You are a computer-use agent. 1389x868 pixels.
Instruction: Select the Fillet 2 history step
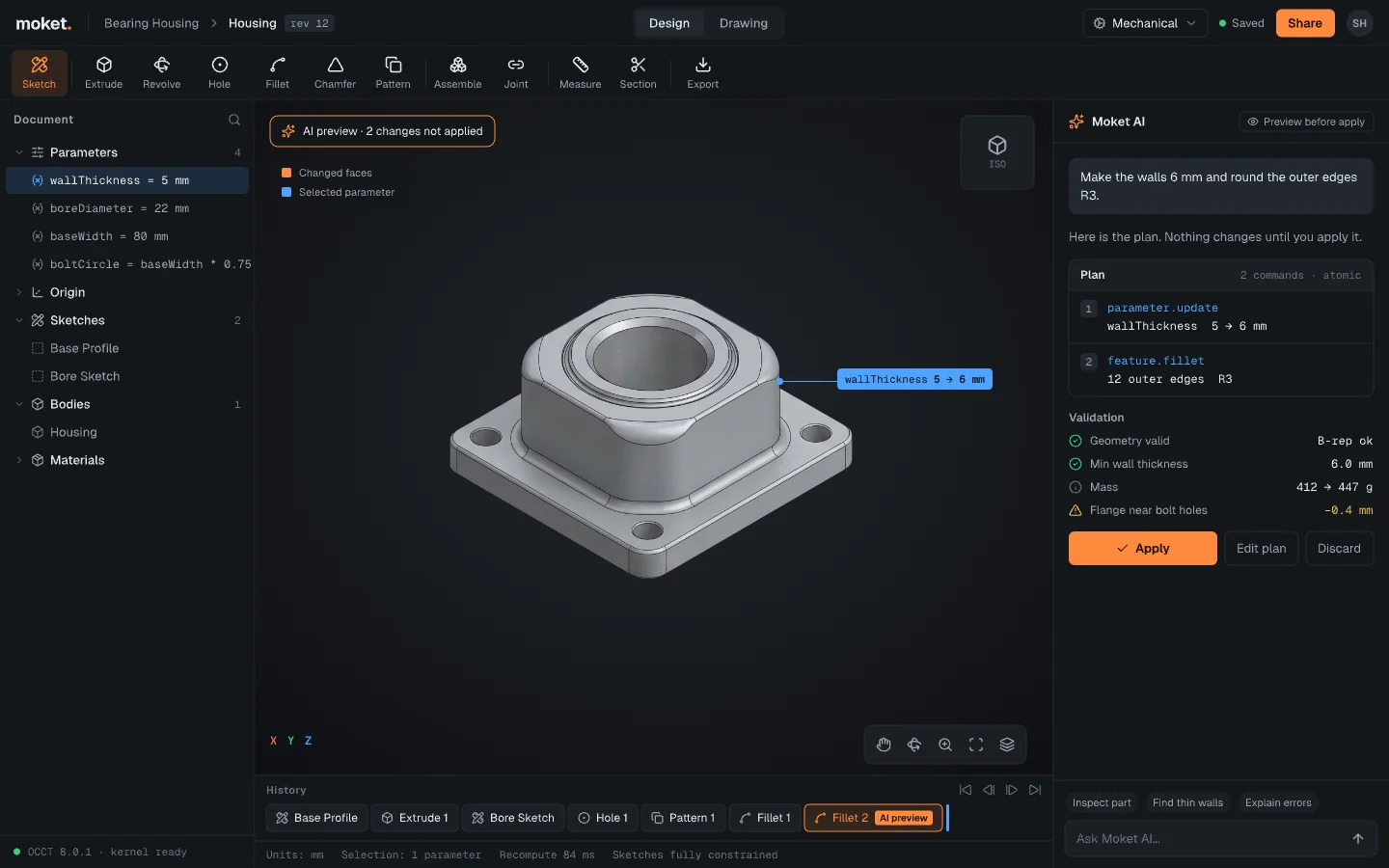873,818
